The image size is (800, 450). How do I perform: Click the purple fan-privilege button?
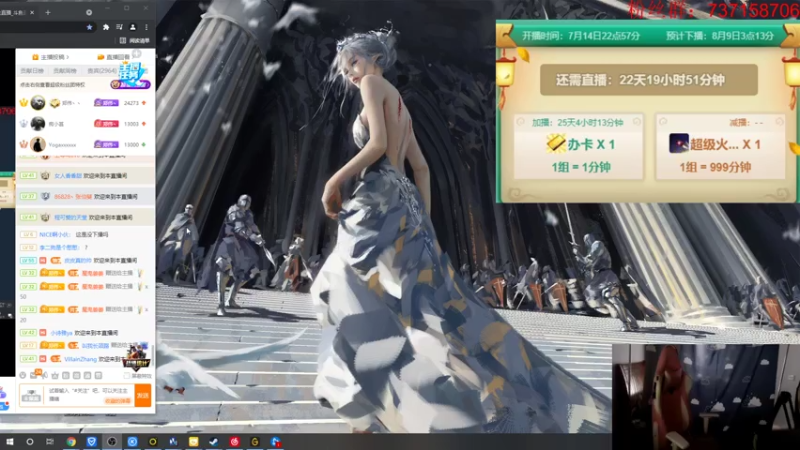click(131, 84)
